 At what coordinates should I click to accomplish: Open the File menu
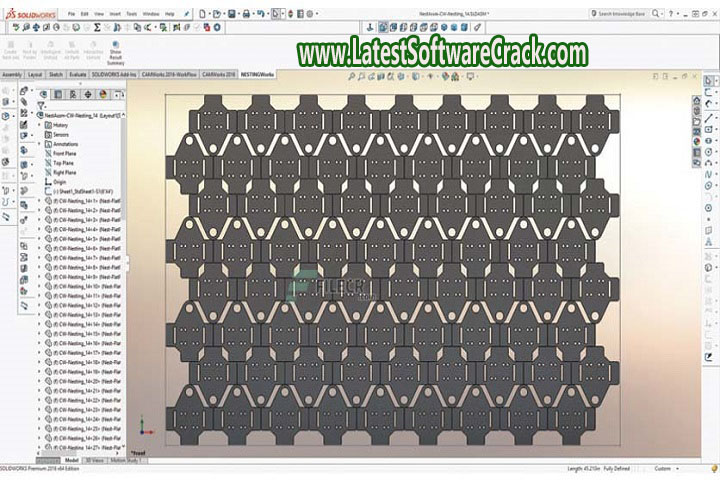(x=72, y=14)
